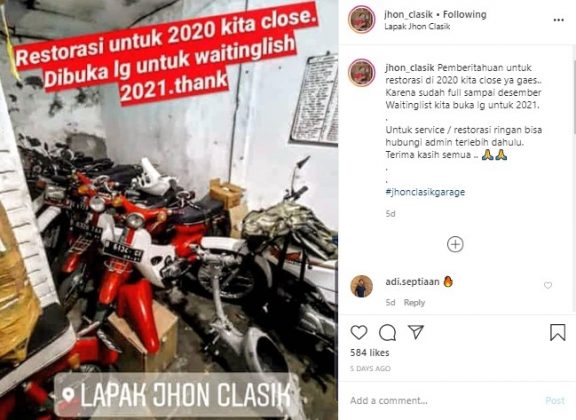Reply to adi.septiaan's comment
This screenshot has height=420, width=576.
414,302
